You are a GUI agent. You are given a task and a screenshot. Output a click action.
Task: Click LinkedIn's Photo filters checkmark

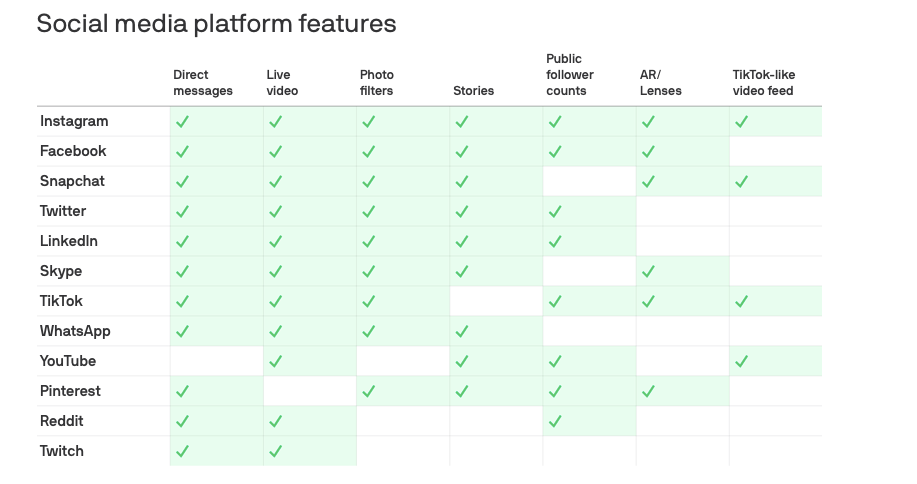click(x=368, y=242)
